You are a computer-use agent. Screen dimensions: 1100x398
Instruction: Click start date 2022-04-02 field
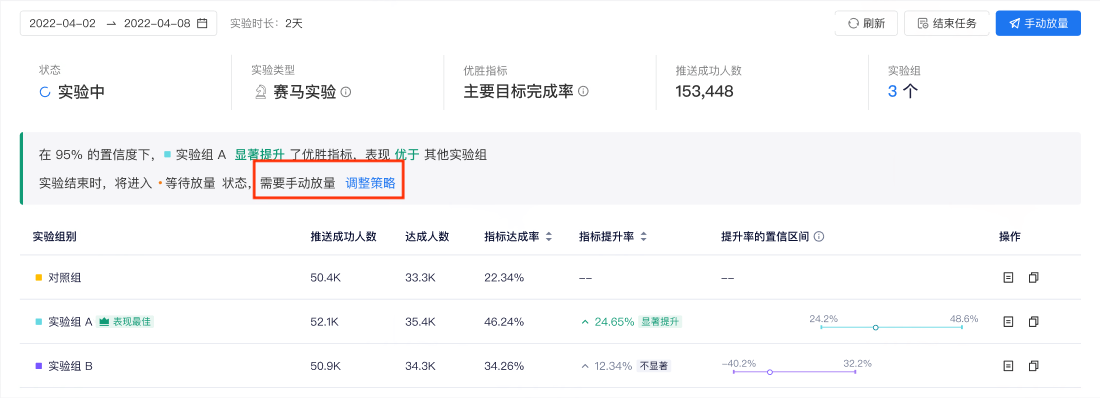pyautogui.click(x=61, y=23)
